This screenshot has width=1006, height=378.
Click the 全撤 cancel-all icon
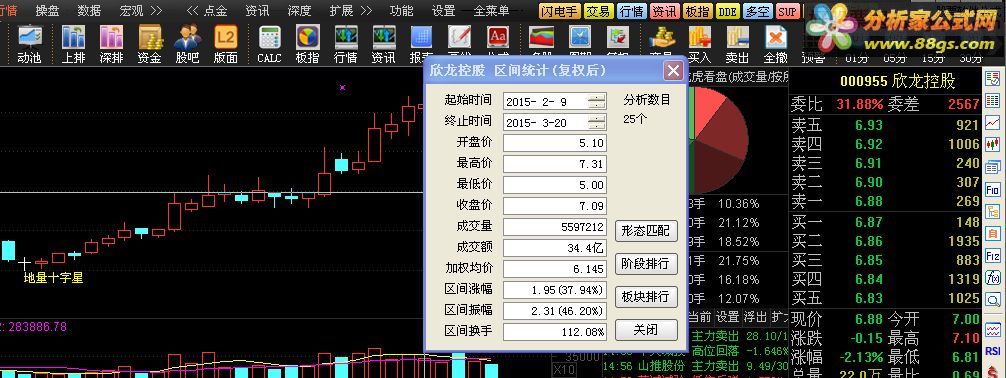(x=776, y=44)
